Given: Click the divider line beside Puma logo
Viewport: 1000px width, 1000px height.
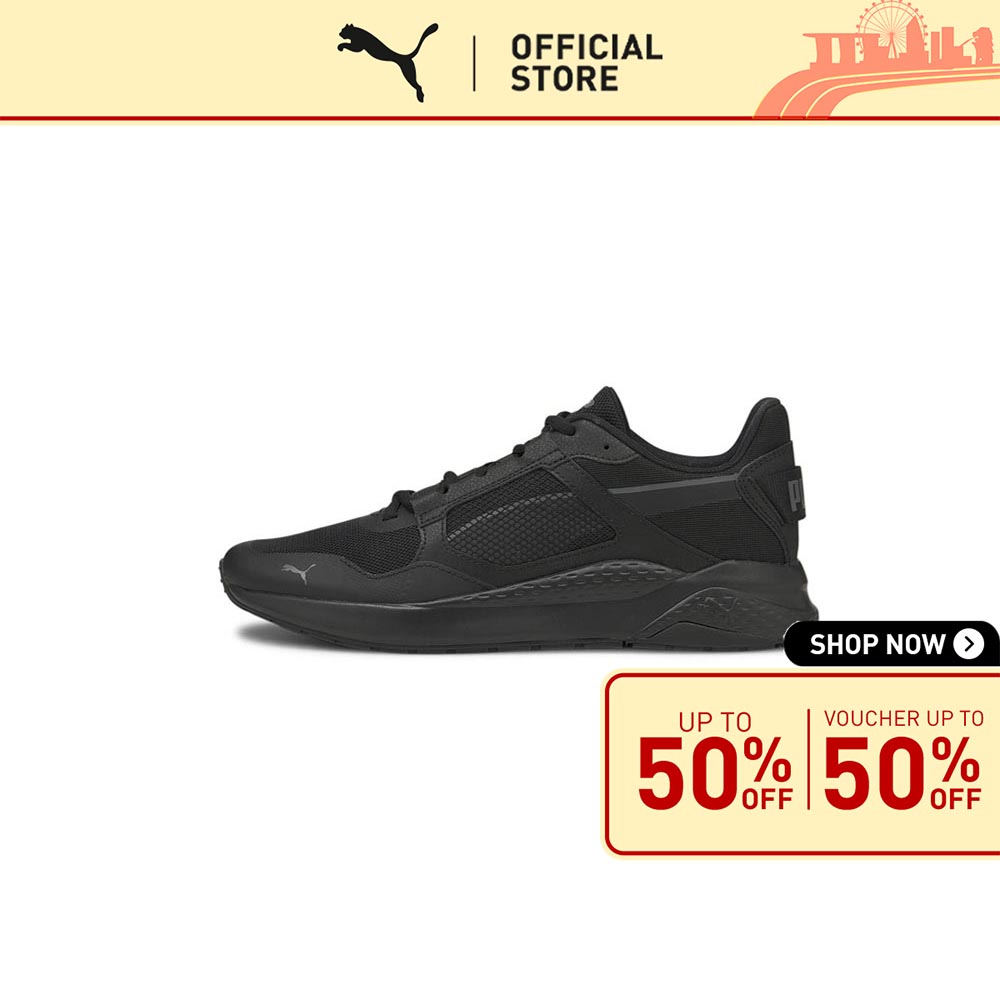Looking at the screenshot, I should click(x=474, y=63).
